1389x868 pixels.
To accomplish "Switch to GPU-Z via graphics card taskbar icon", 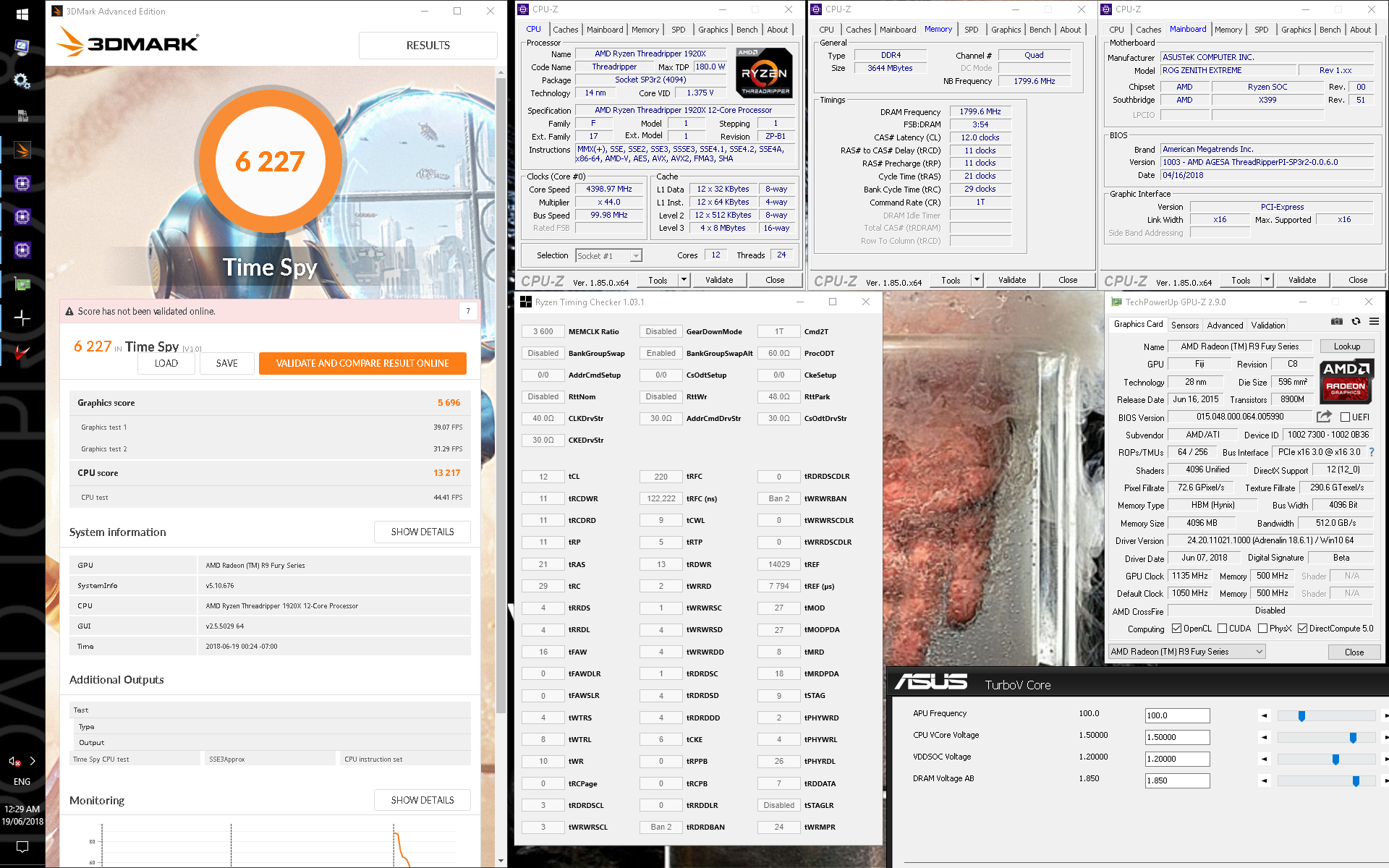I will 22,284.
